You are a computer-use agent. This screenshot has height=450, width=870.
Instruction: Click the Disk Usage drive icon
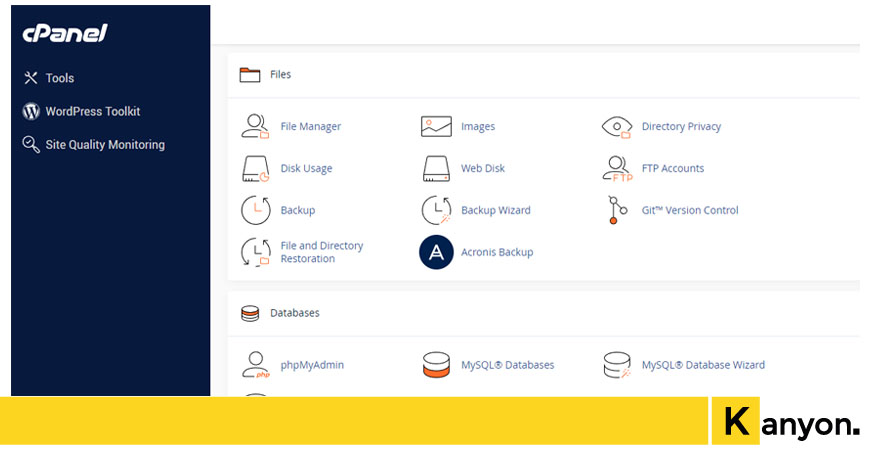pos(256,169)
